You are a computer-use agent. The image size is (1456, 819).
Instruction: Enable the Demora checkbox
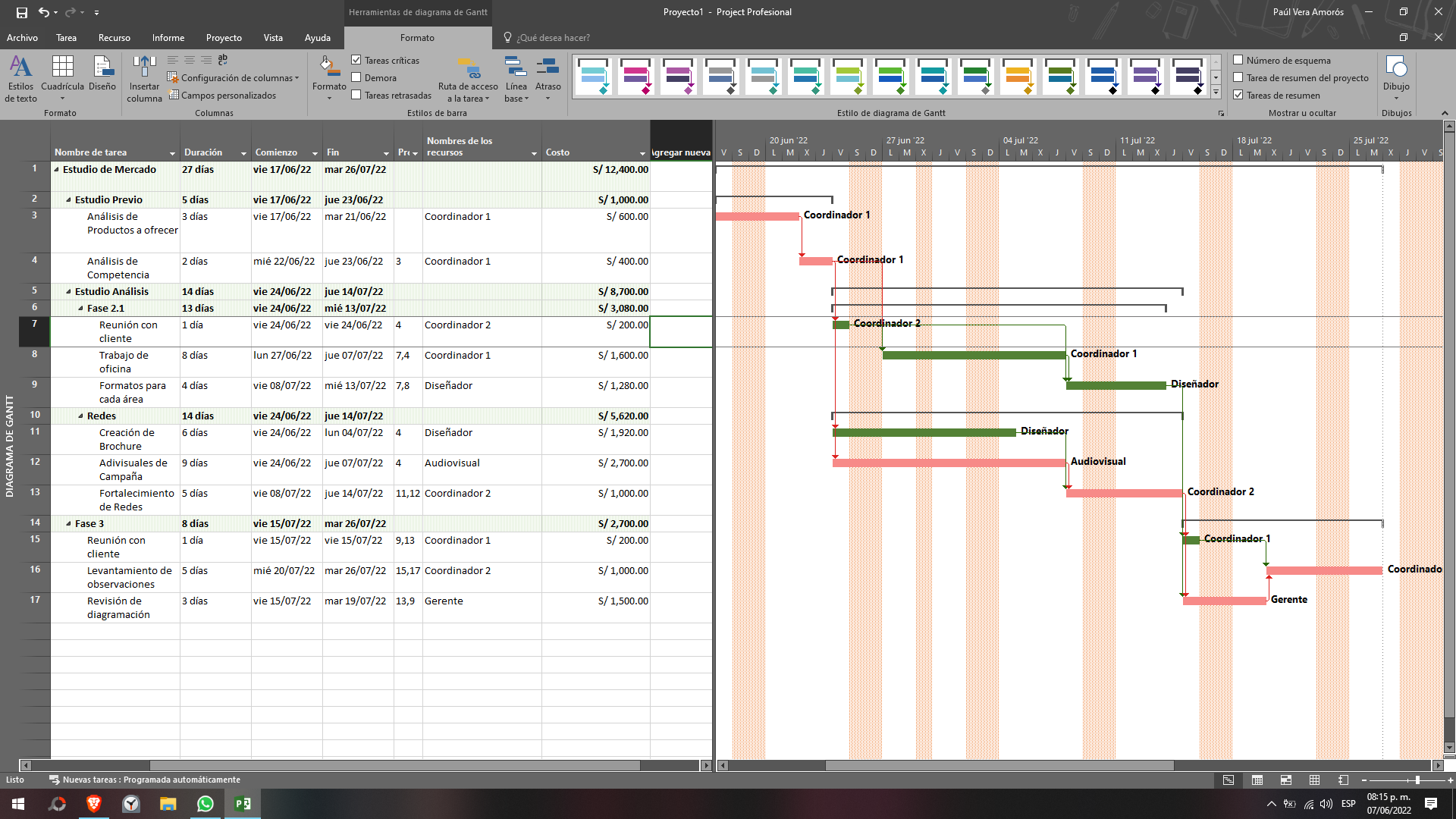click(x=356, y=77)
